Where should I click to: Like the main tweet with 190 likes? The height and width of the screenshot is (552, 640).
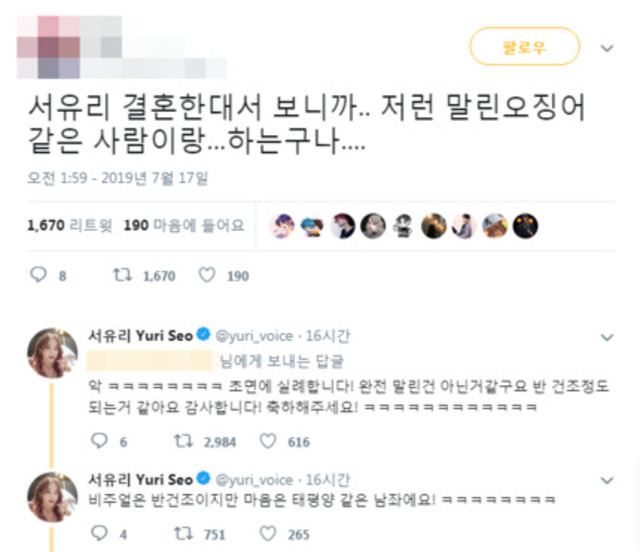click(x=207, y=275)
